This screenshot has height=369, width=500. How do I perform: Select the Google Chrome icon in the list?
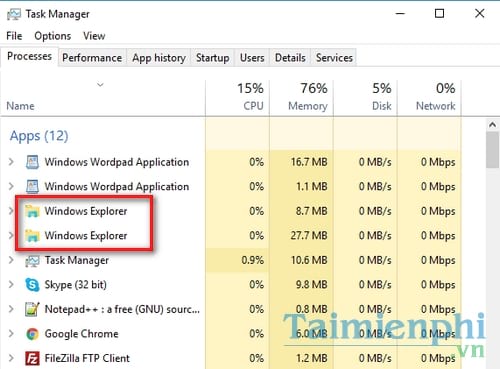[32, 334]
